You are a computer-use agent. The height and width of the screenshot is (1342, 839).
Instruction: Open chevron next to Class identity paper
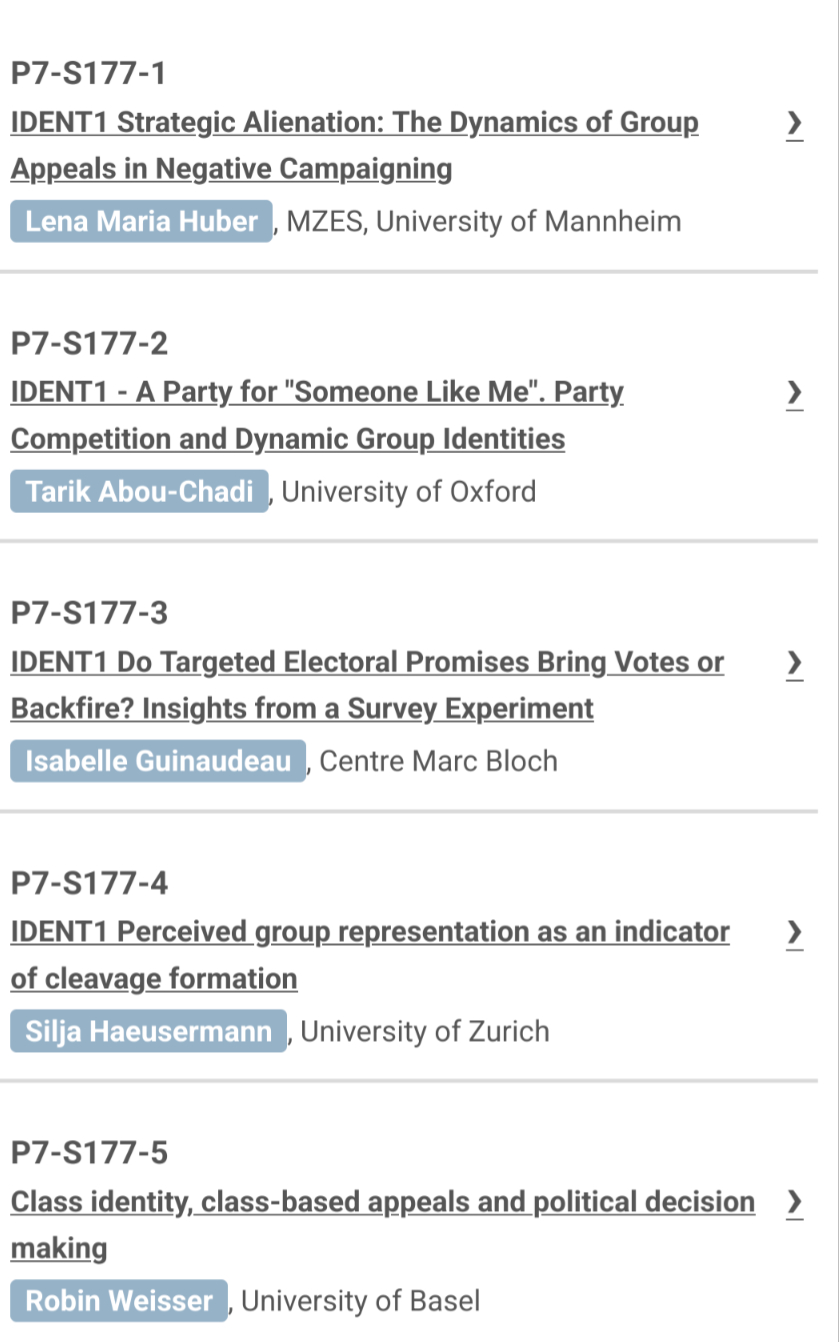click(x=793, y=1203)
